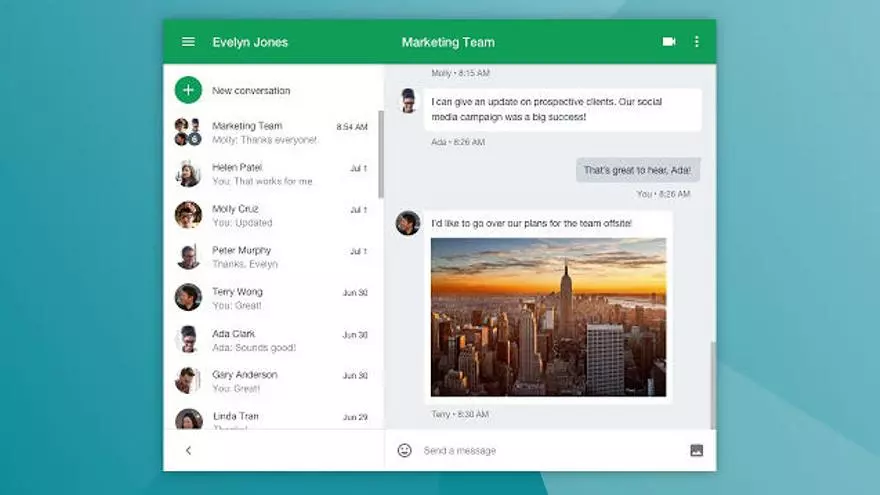Viewport: 880px width, 495px height.
Task: Click the New conversation label
Action: click(x=251, y=91)
